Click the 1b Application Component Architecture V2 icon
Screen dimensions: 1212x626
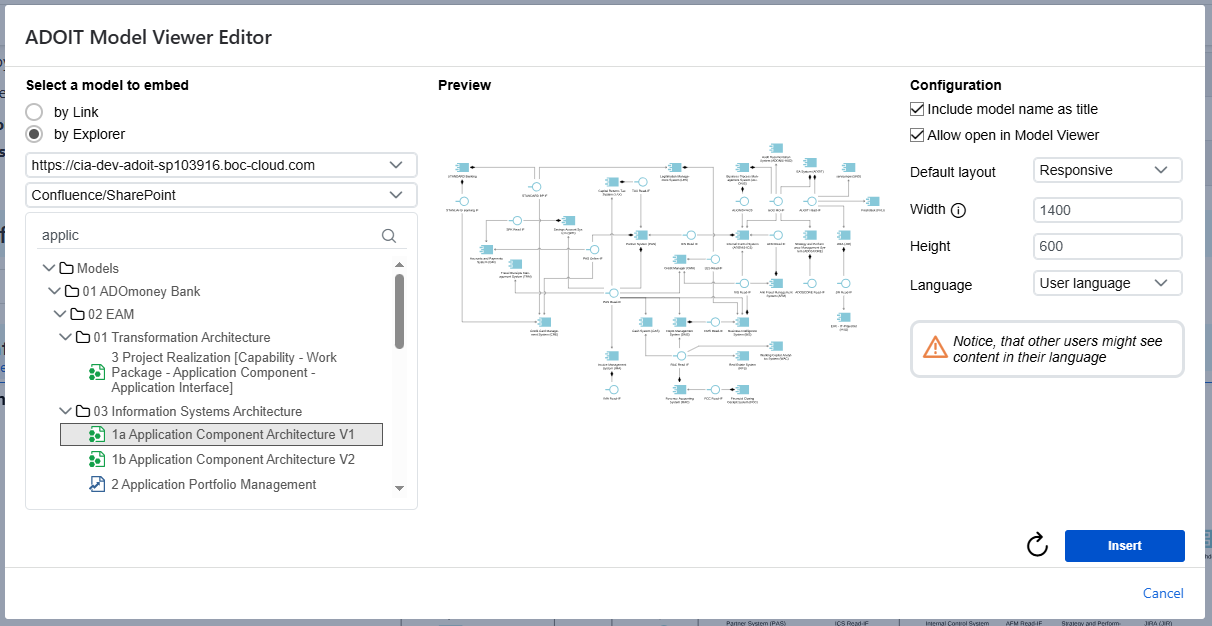coord(97,460)
